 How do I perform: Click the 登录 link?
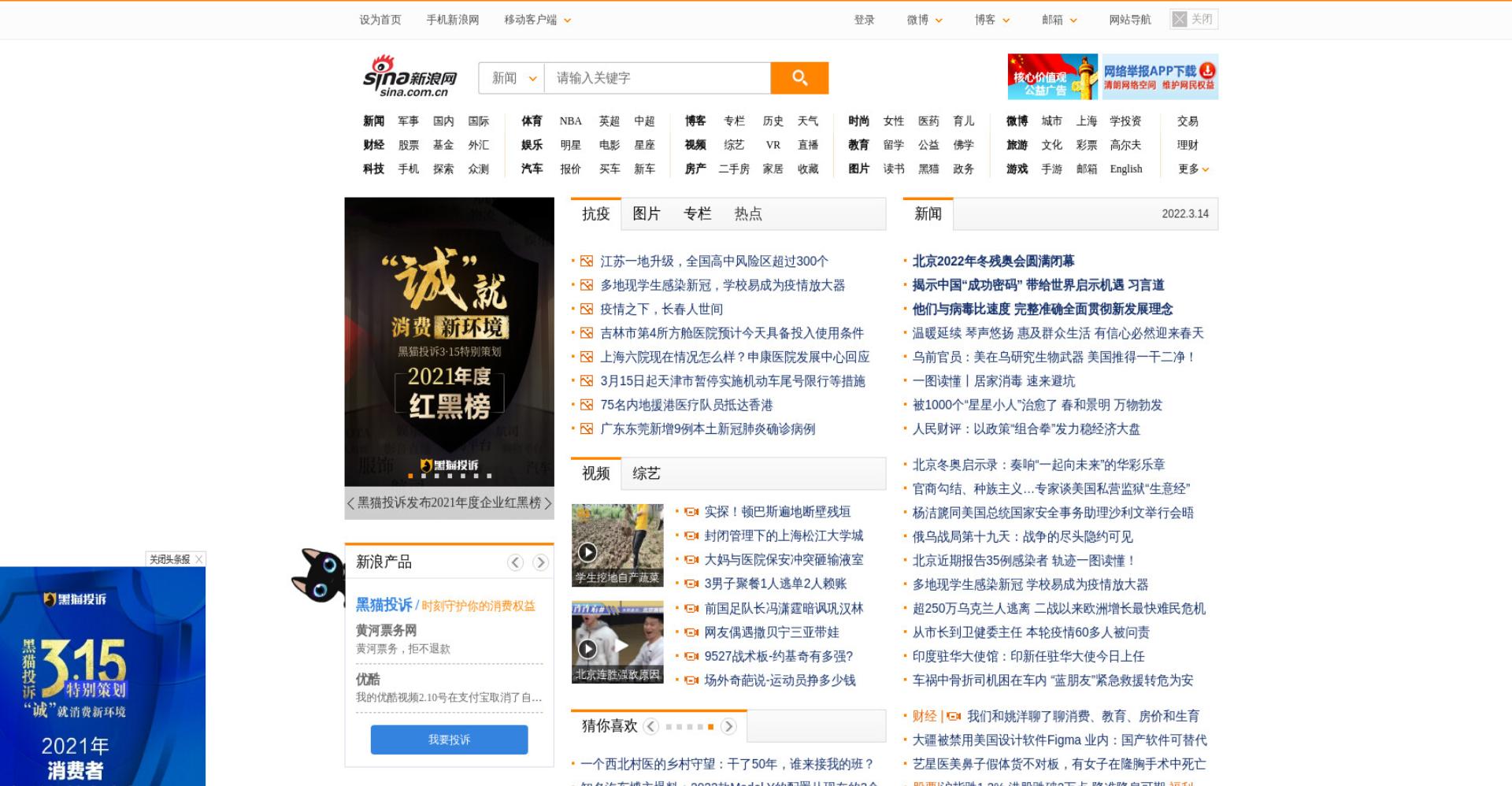(865, 20)
